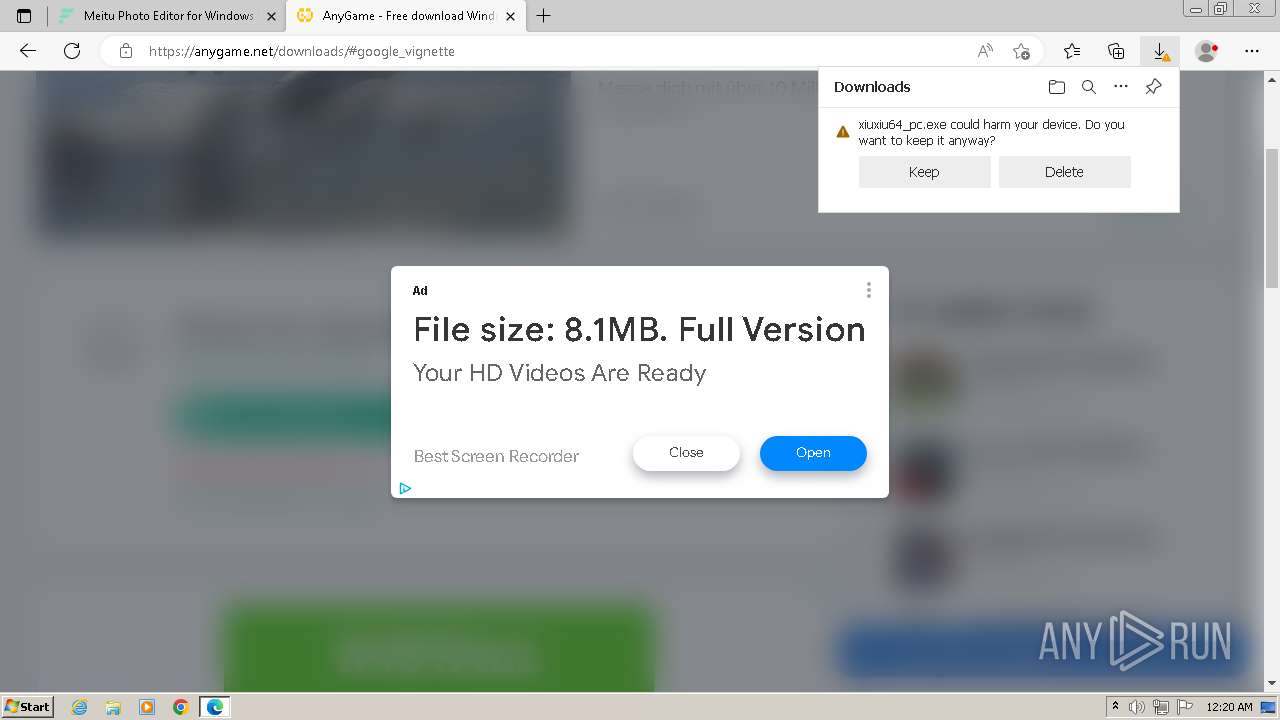1280x720 pixels.
Task: Click the clock showing 12:20 AM
Action: pyautogui.click(x=1229, y=707)
